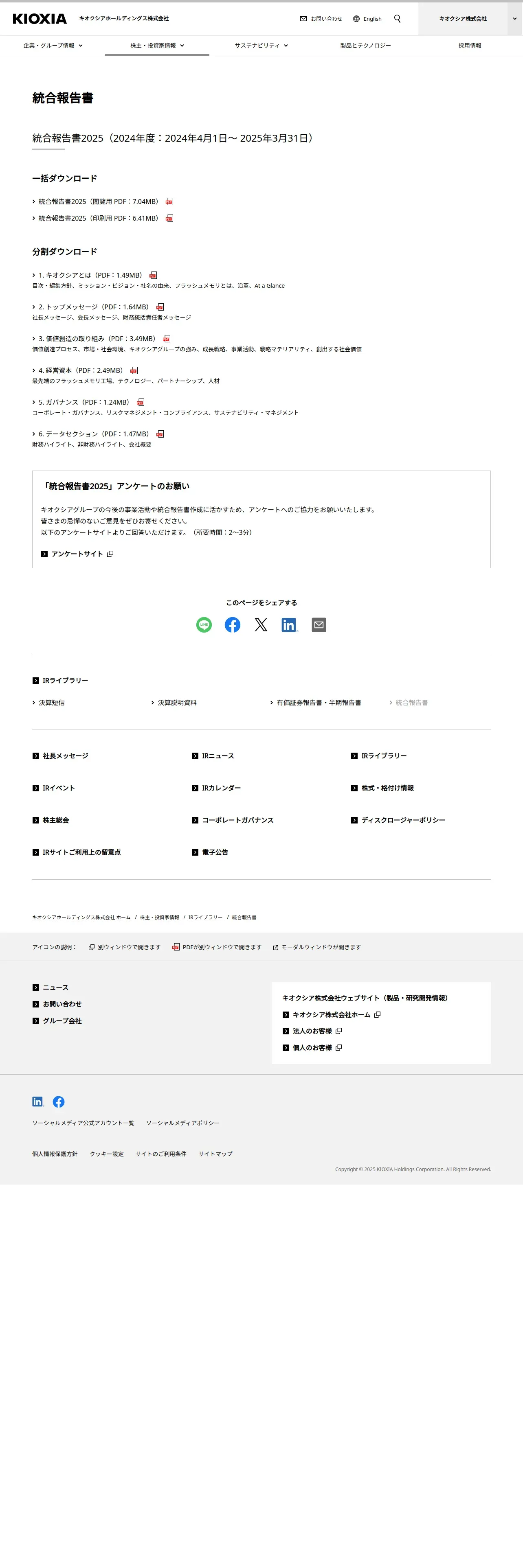The image size is (523, 1568).
Task: Click breadcrumb 株主・投資家情報
Action: [x=160, y=917]
